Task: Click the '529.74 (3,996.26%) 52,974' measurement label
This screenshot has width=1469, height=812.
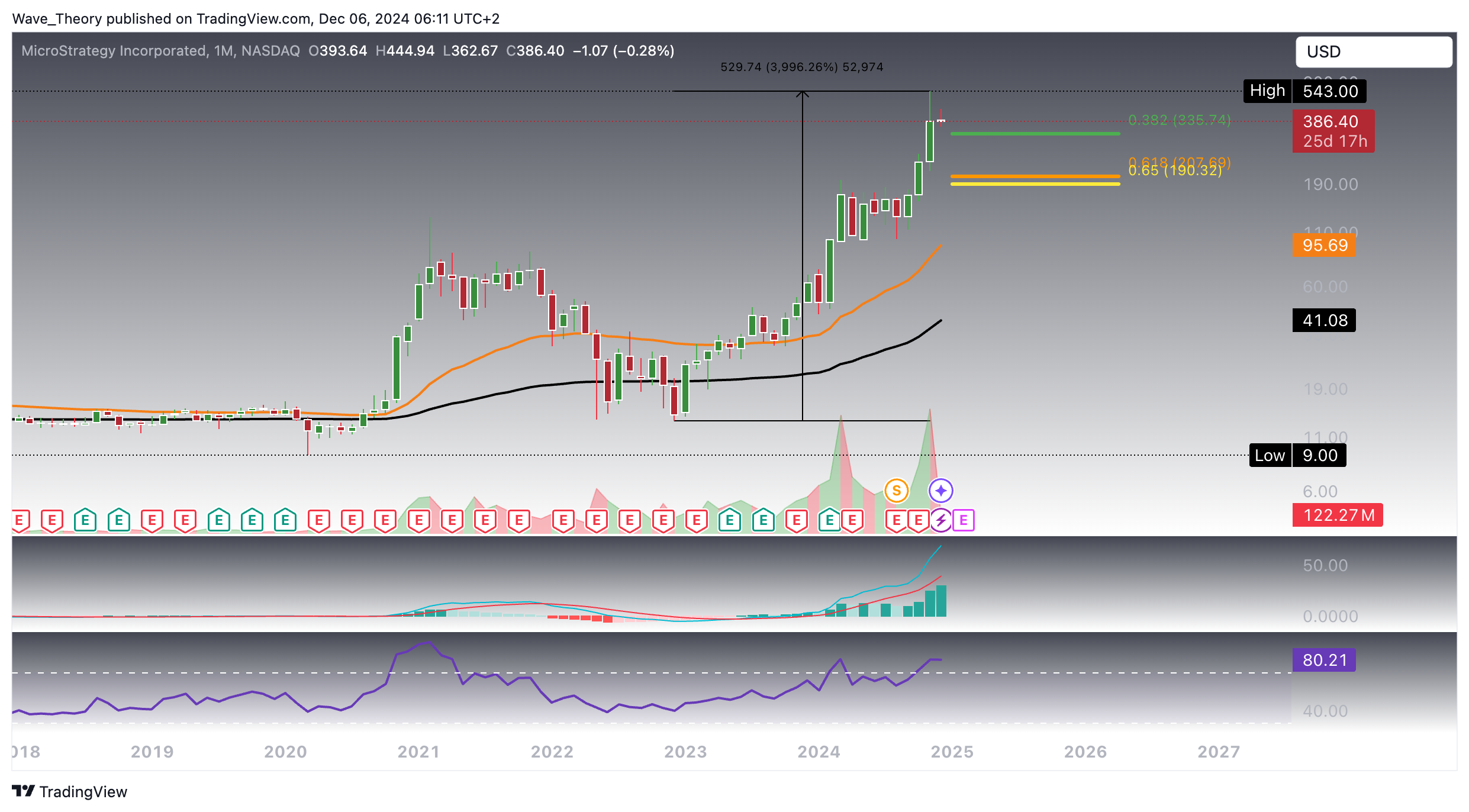Action: tap(801, 67)
